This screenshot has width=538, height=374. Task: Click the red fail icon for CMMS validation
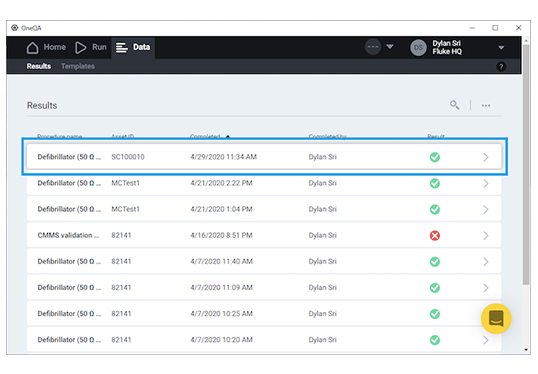pyautogui.click(x=435, y=235)
